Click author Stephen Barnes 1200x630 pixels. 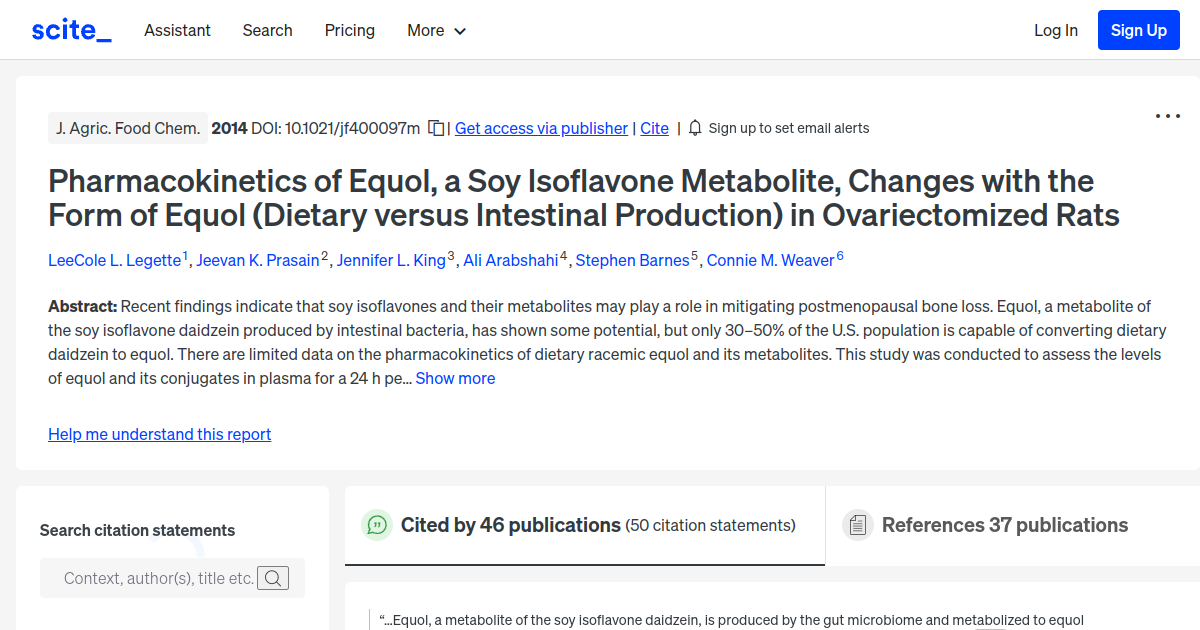click(x=633, y=260)
